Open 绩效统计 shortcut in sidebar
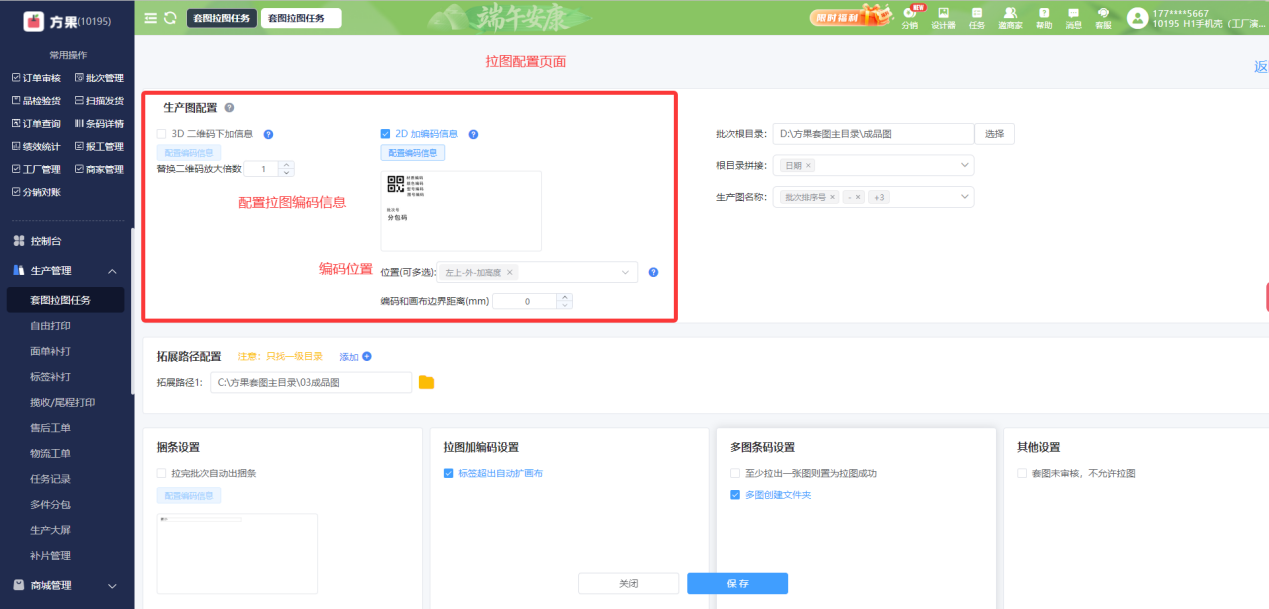The height and width of the screenshot is (609, 1269). [x=36, y=147]
